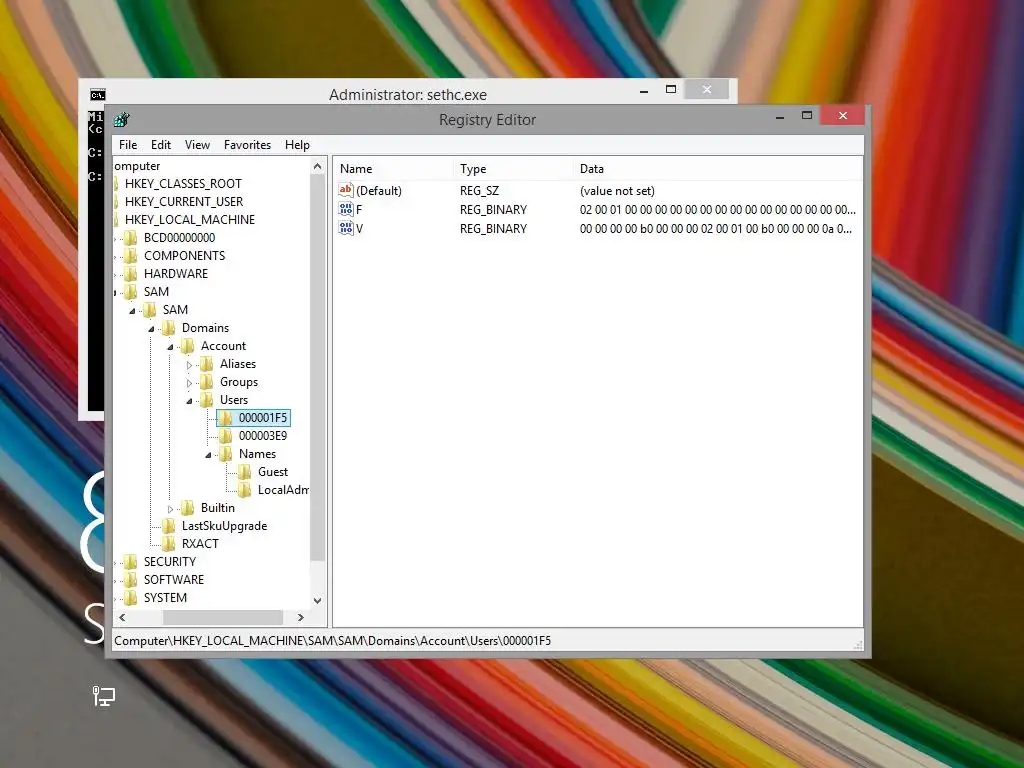Click the tree horizontal scrollbar thumb
The image size is (1024, 768).
[x=223, y=617]
